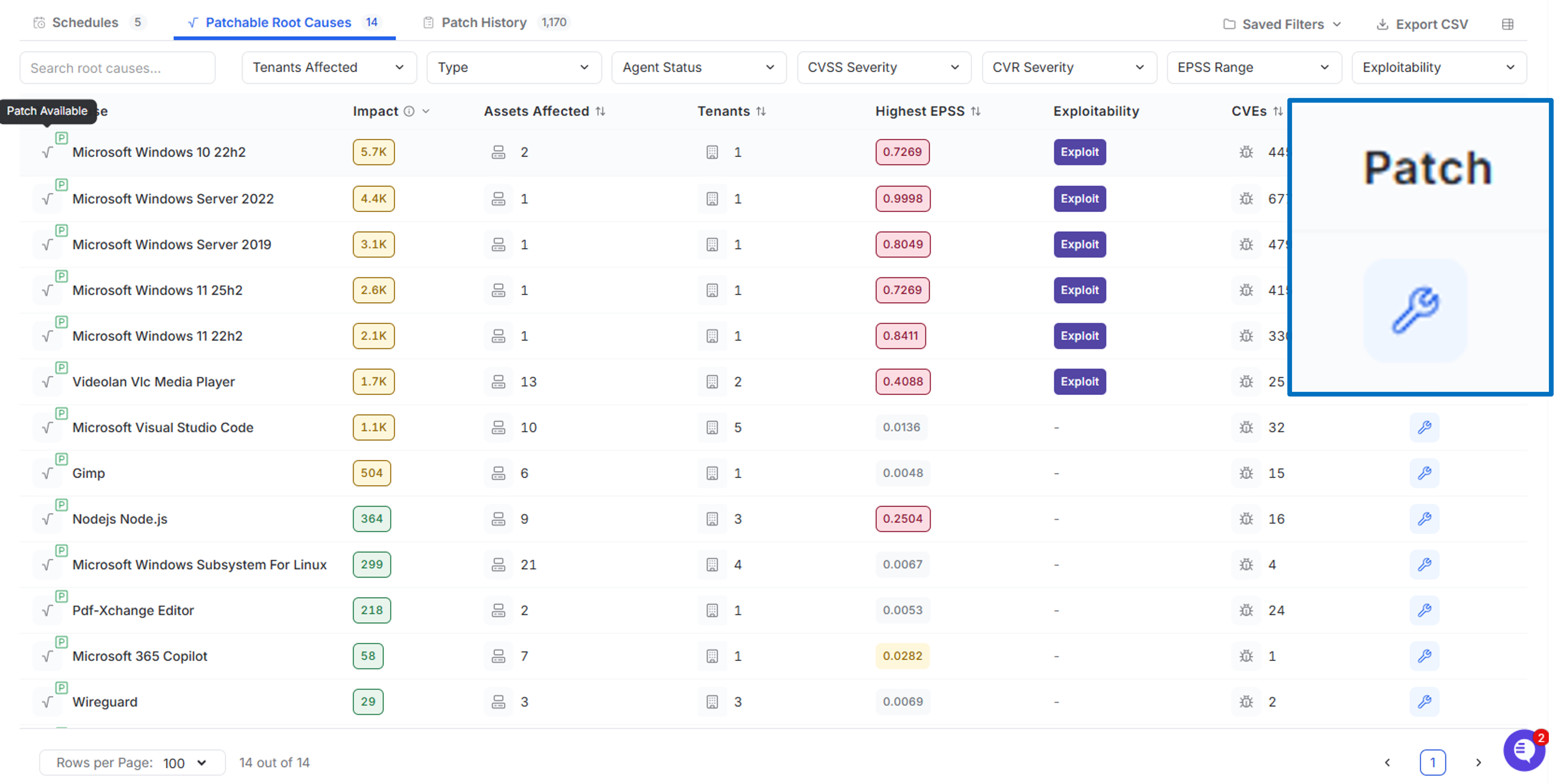Open the Agent Status filter dropdown
The width and height of the screenshot is (1554, 784).
coord(698,68)
